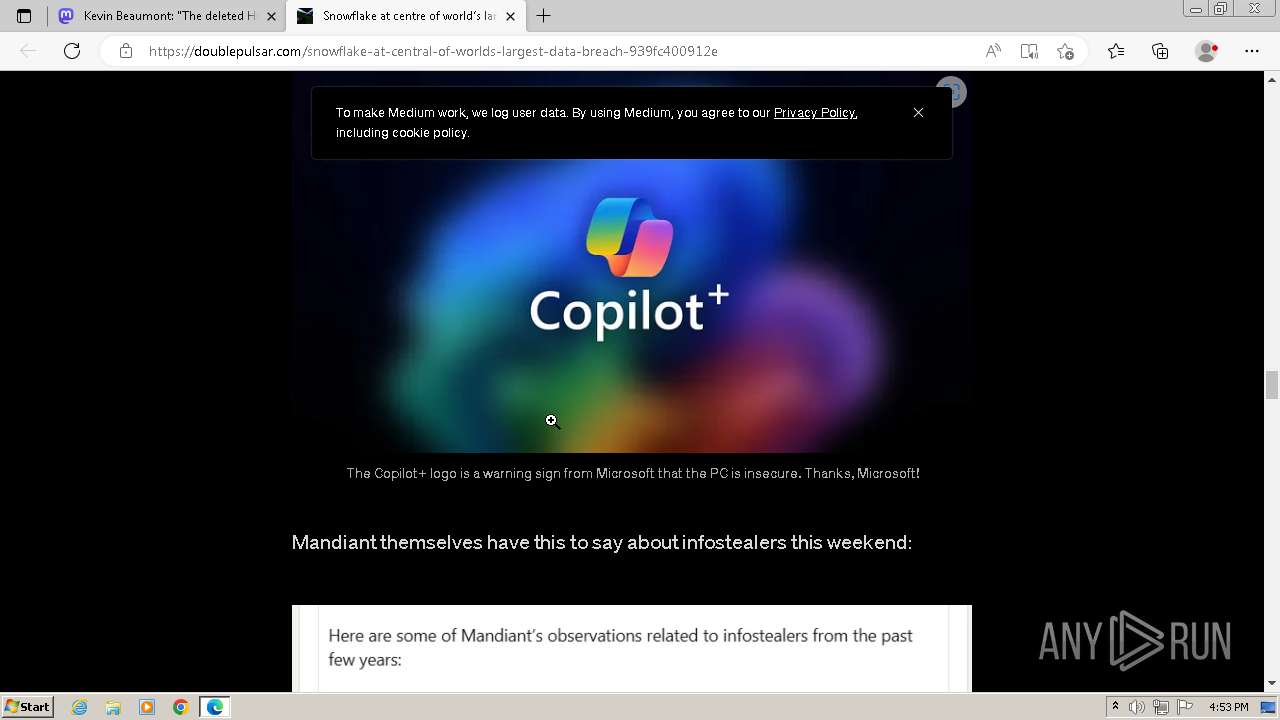Show hidden system tray icons

click(1116, 707)
